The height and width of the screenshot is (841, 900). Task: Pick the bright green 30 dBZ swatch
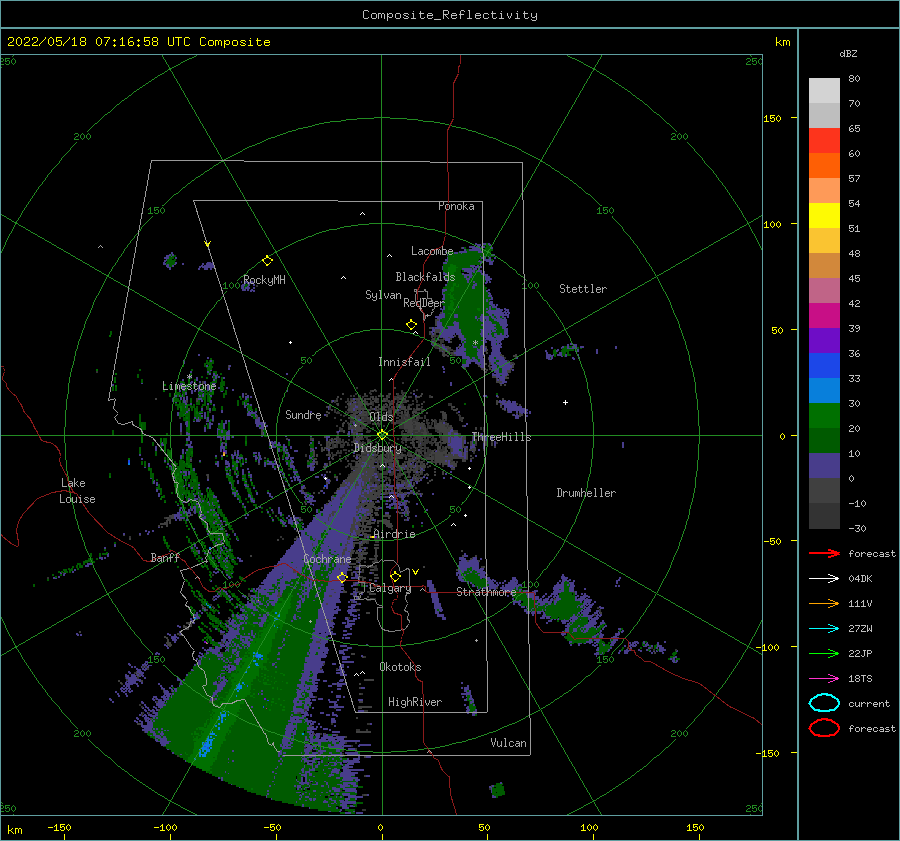coord(824,415)
